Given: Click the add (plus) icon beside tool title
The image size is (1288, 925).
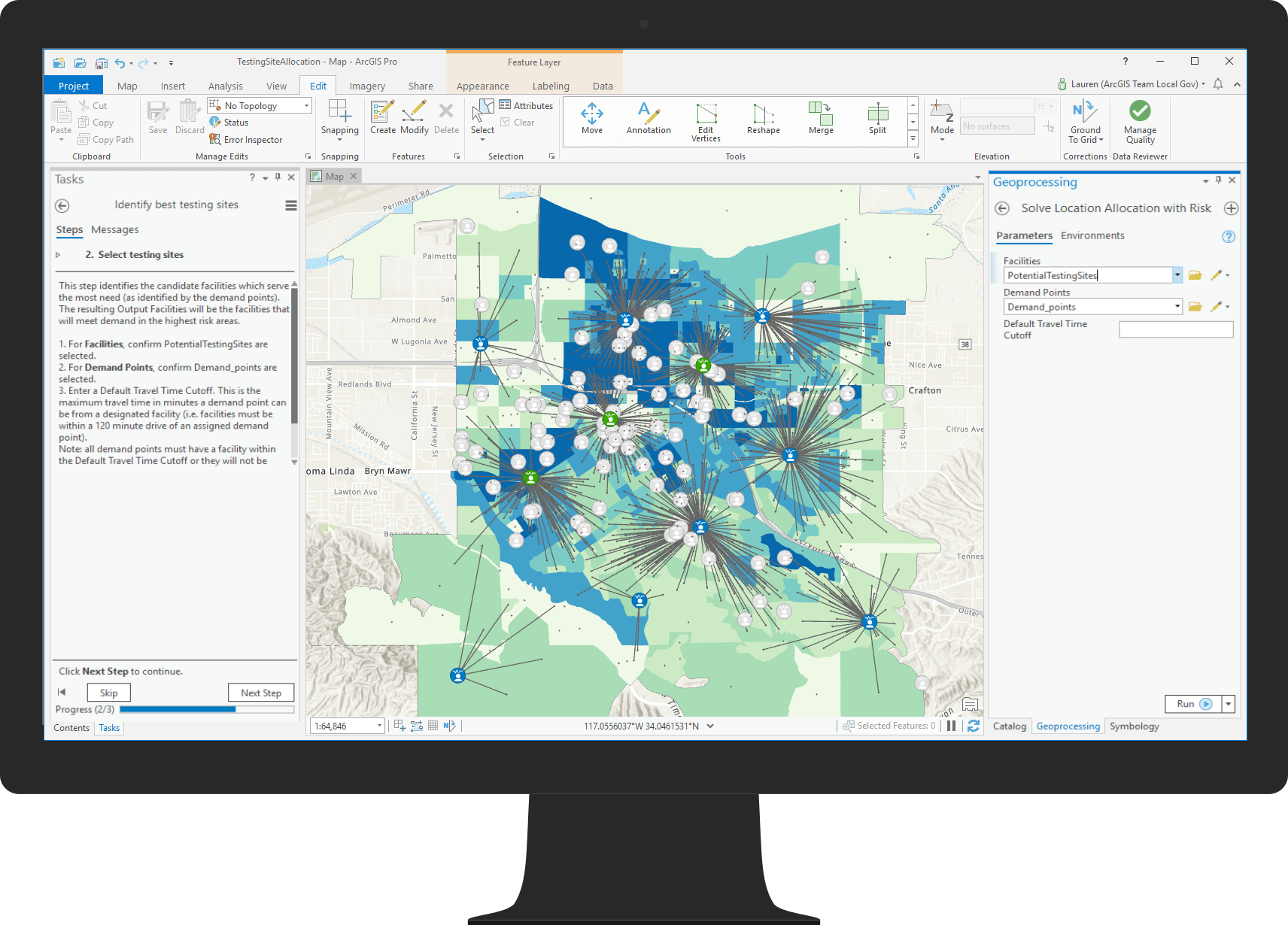Looking at the screenshot, I should click(1231, 208).
